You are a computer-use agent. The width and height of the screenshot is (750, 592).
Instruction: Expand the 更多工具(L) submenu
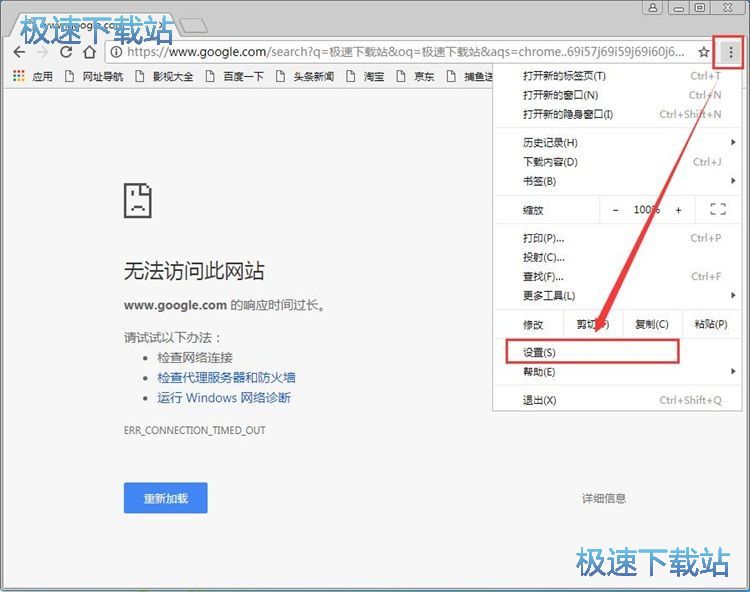coord(617,296)
